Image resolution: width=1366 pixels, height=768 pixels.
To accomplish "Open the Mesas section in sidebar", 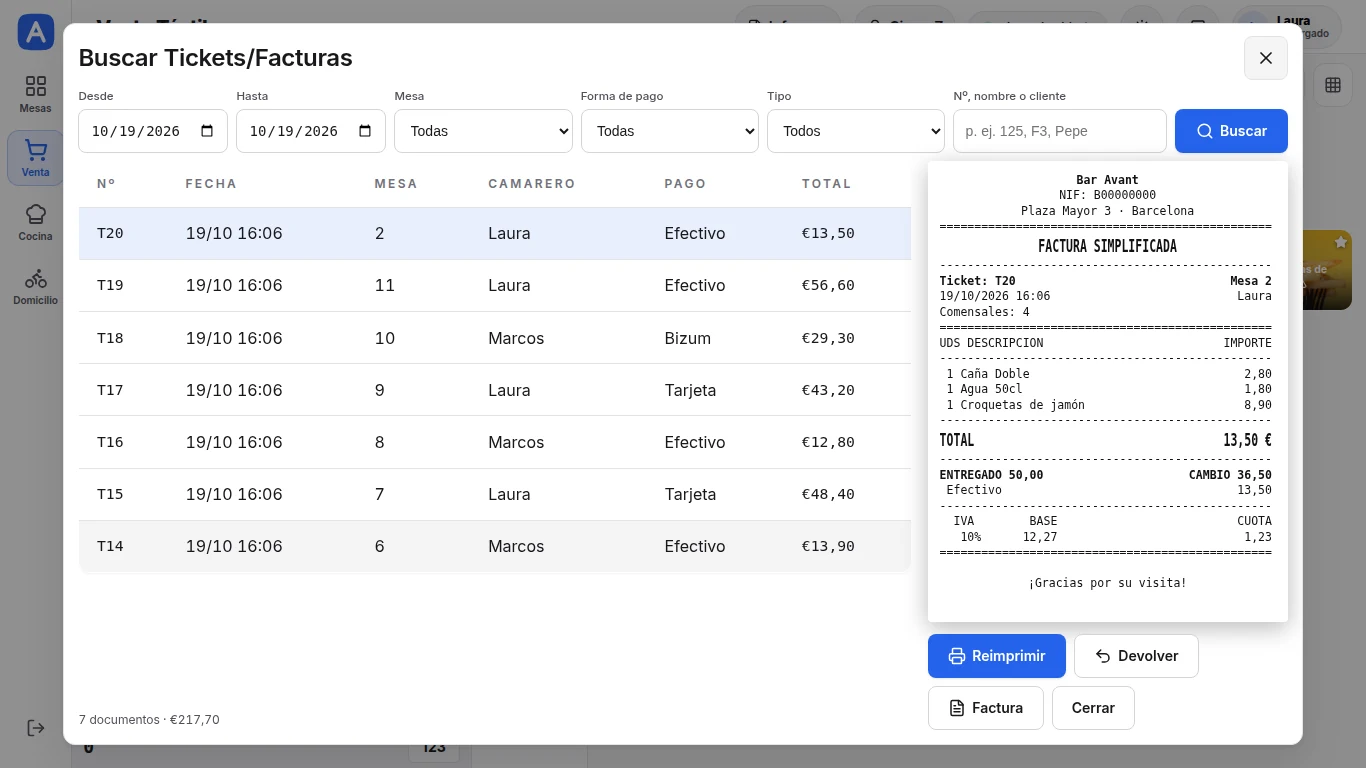I will pos(35,94).
